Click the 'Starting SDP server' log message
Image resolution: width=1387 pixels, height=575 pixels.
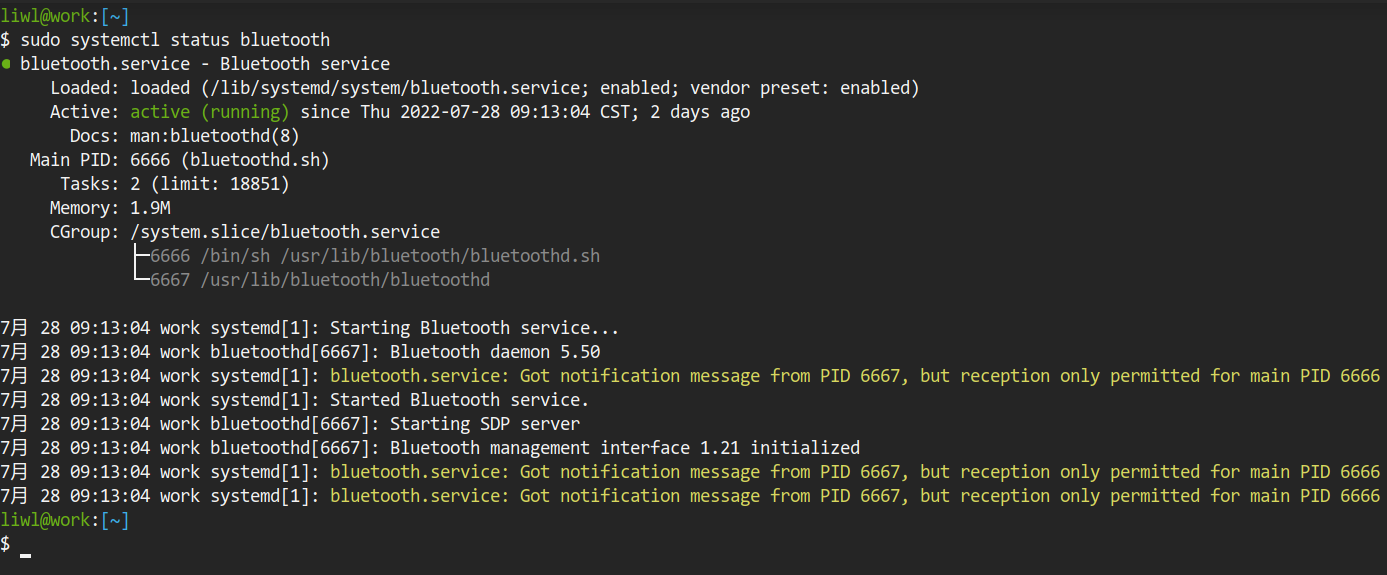click(x=484, y=424)
